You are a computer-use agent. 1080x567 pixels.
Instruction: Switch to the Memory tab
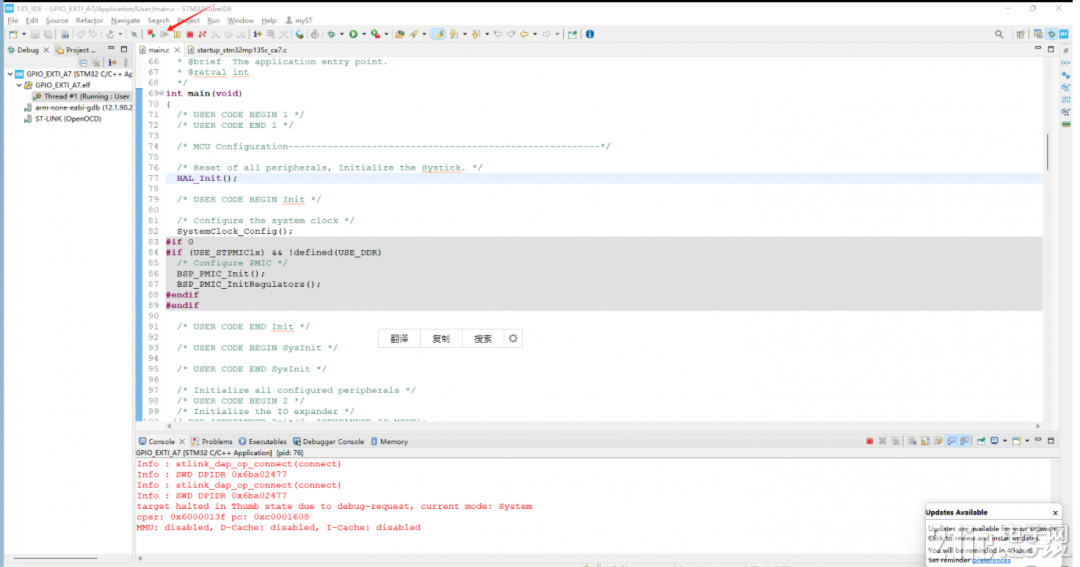click(389, 442)
